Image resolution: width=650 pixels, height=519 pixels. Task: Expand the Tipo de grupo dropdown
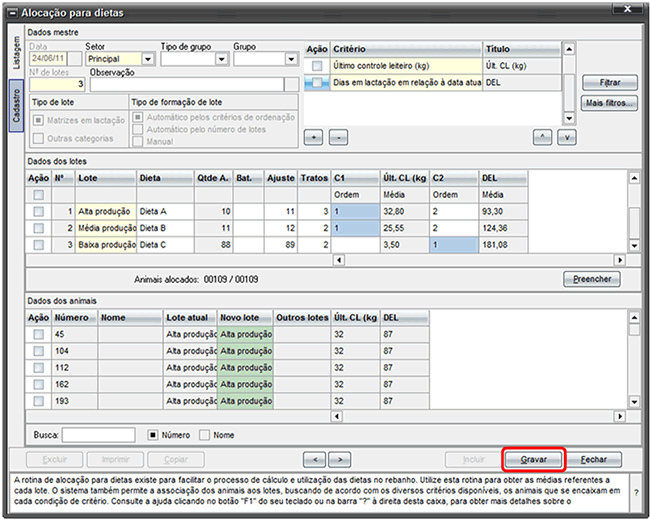click(222, 59)
